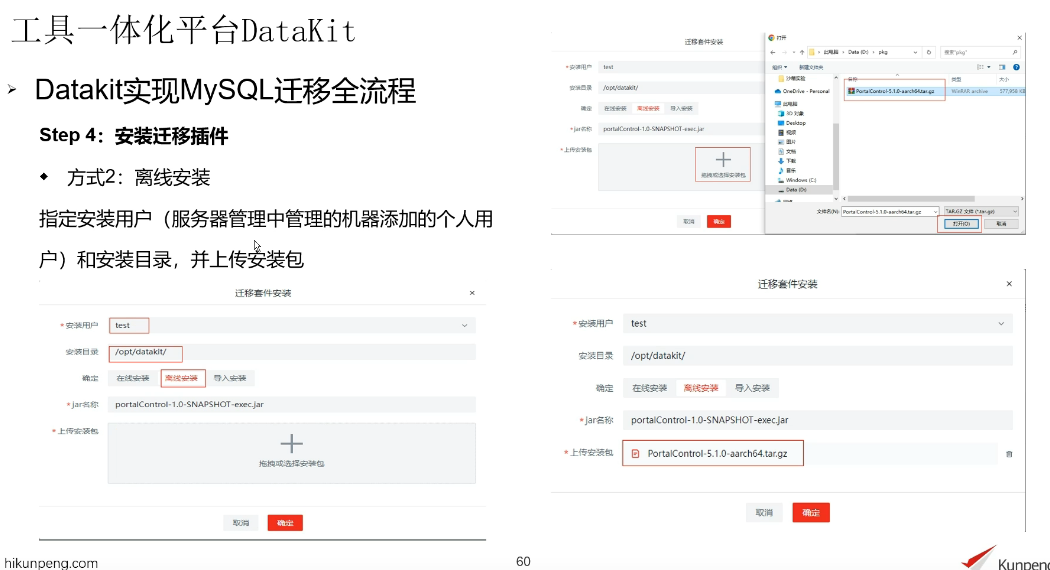This screenshot has width=1050, height=570.
Task: Click the uploaded PortalControl-5.1.0-aarch64.tar.gz file entry
Action: pyautogui.click(x=712, y=453)
